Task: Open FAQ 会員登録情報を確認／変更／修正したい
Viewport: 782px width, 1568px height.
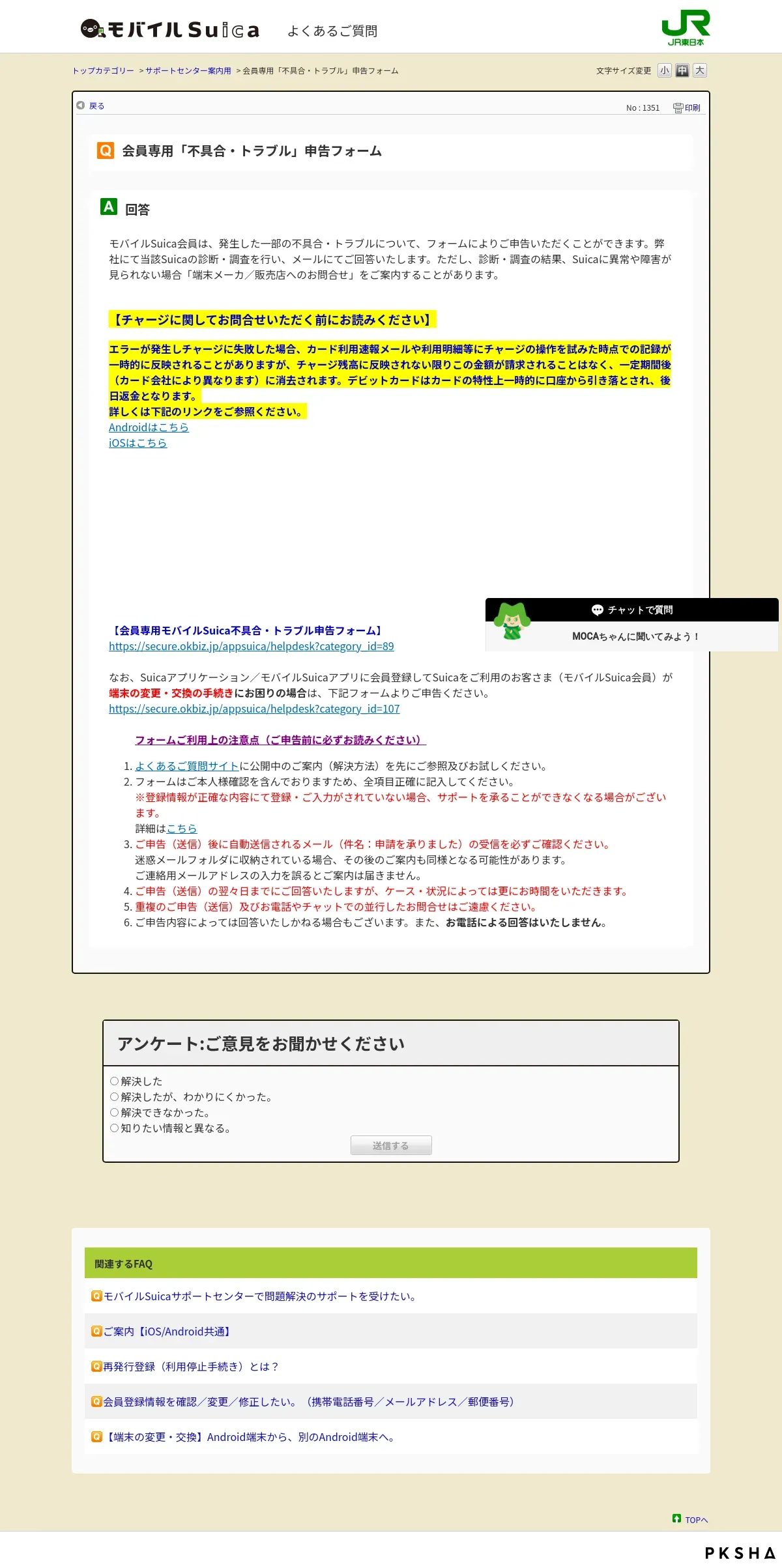Action: pos(310,1402)
